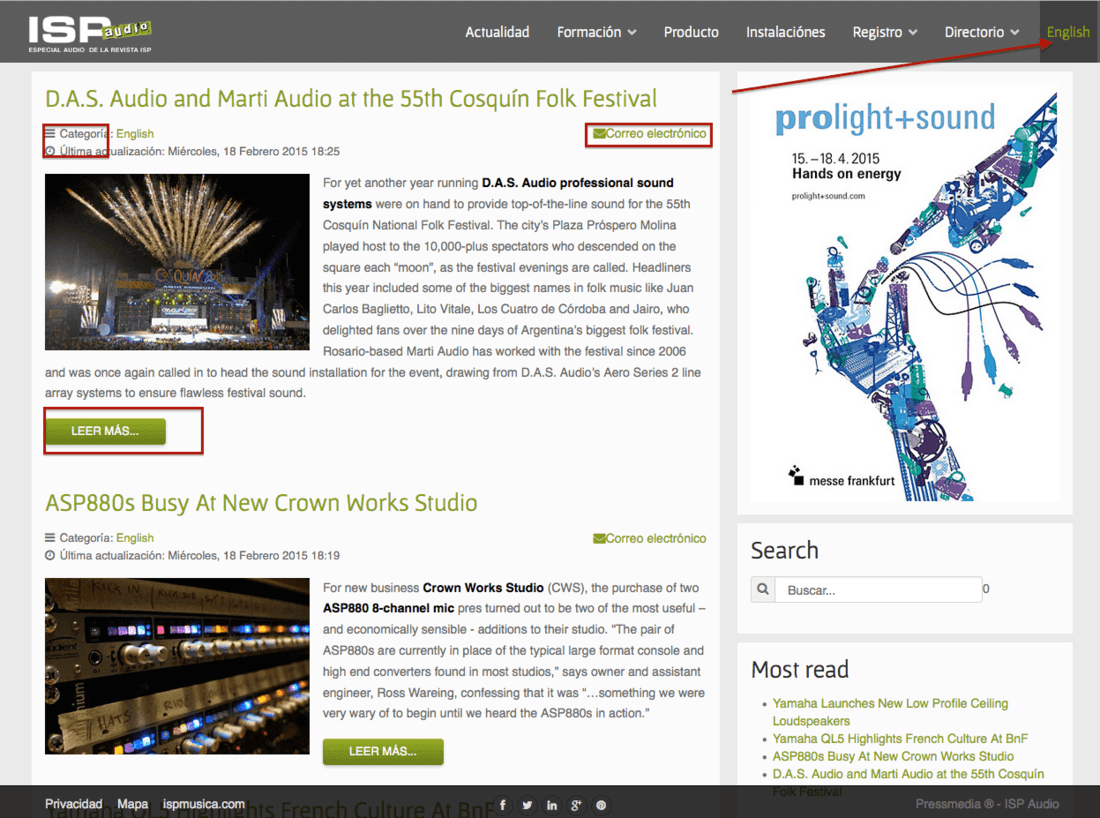Expand the Registro dropdown menu
Viewport: 1100px width, 818px height.
[x=885, y=32]
